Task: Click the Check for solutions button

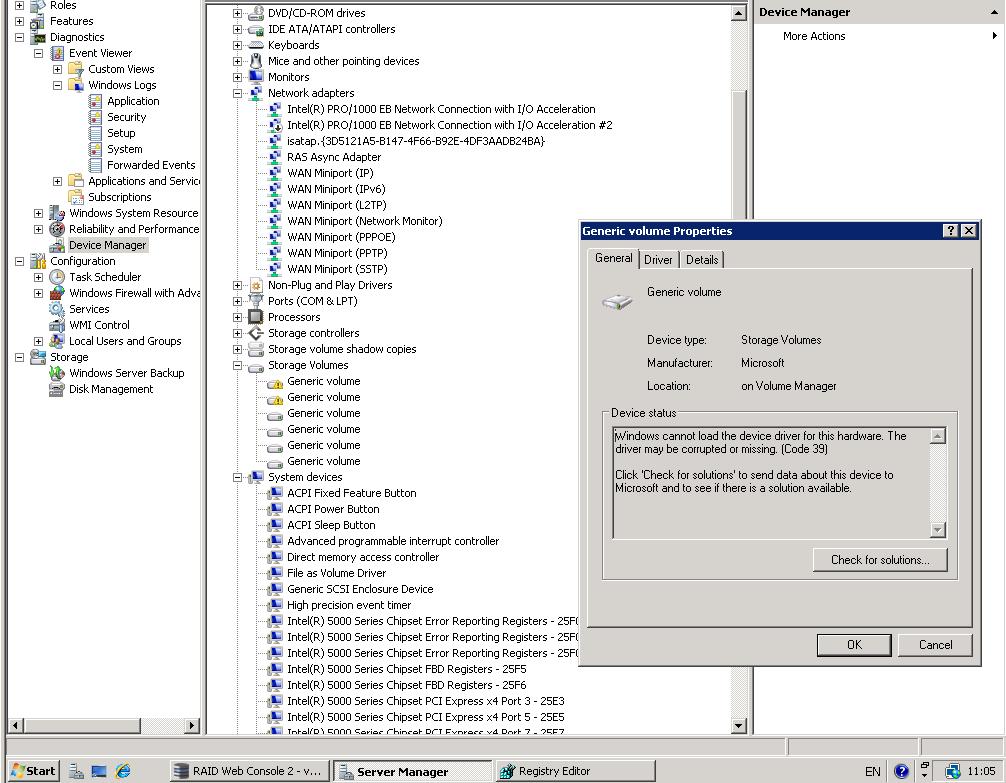Action: pos(879,560)
